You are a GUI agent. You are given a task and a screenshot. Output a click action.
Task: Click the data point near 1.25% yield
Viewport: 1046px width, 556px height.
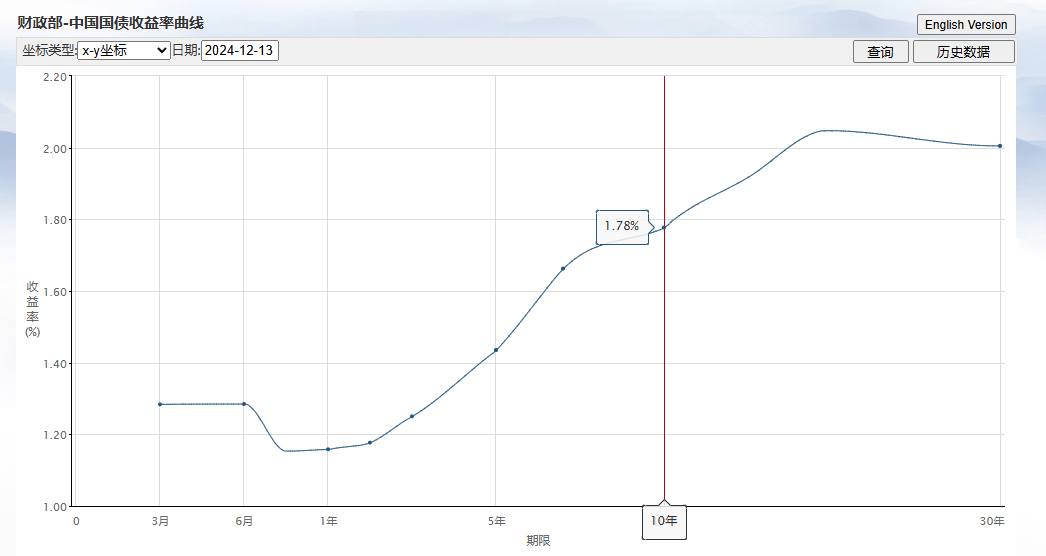pyautogui.click(x=412, y=416)
